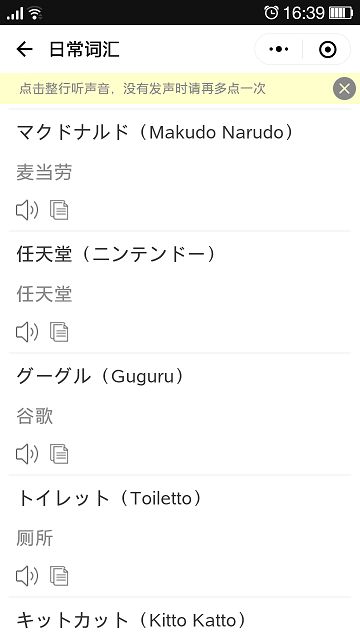This screenshot has width=360, height=640.
Task: Tap the キットカット (Kitto Katto) row
Action: point(180,619)
